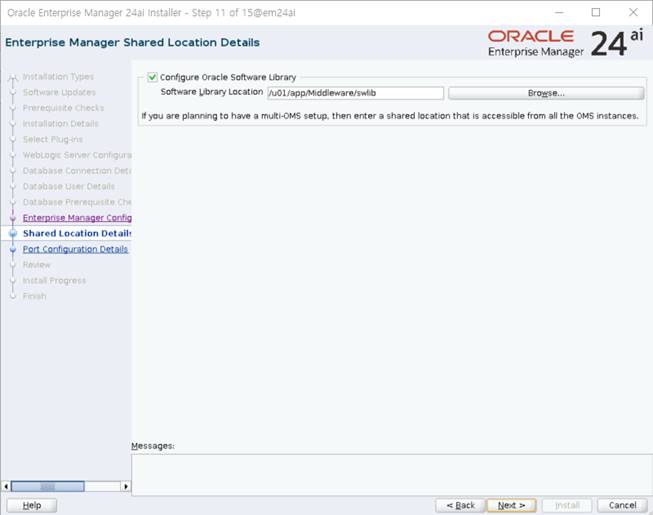Select Installation Details step in sidebar

[61, 124]
